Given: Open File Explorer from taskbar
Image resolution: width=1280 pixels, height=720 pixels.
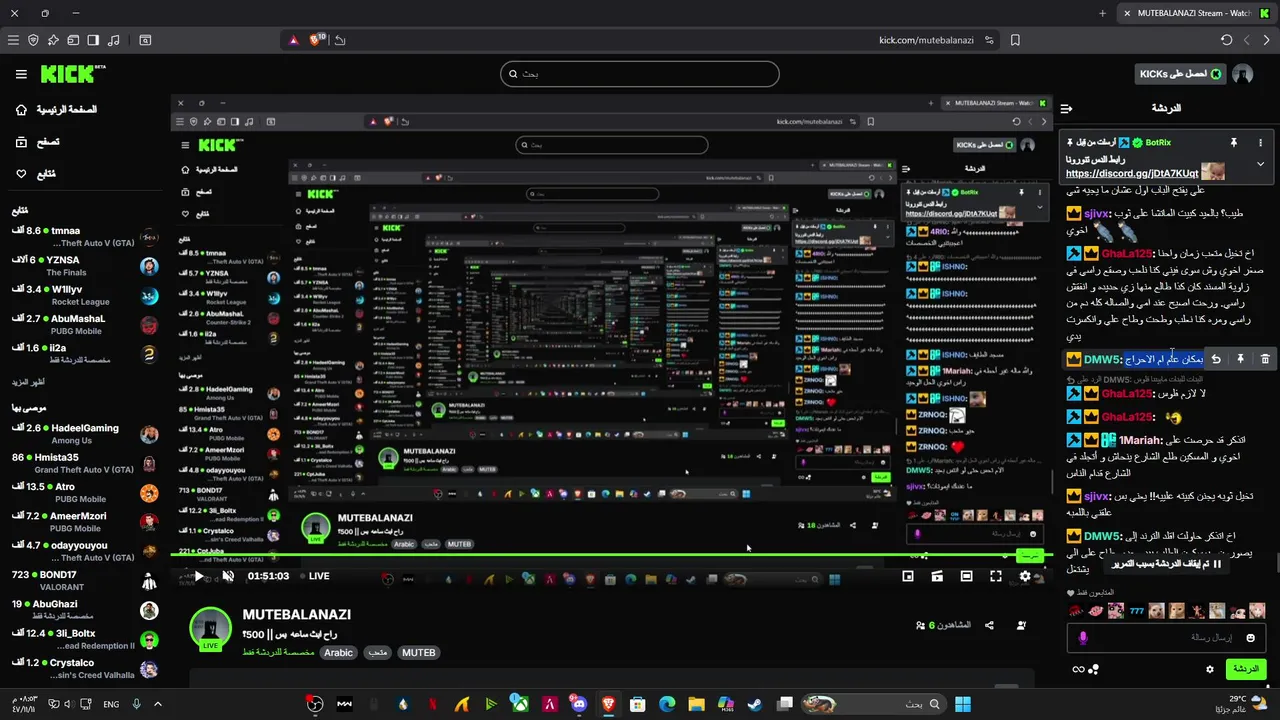Looking at the screenshot, I should pyautogui.click(x=696, y=704).
